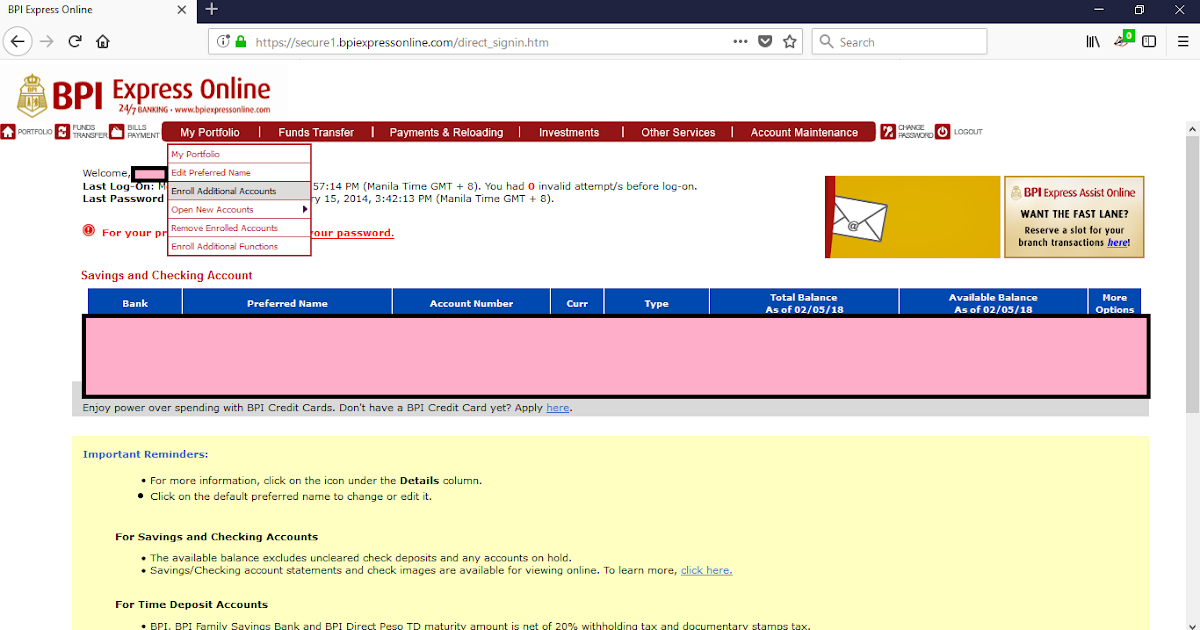Select the Portfolio home icon
Viewport: 1200px width, 630px height.
(8, 131)
